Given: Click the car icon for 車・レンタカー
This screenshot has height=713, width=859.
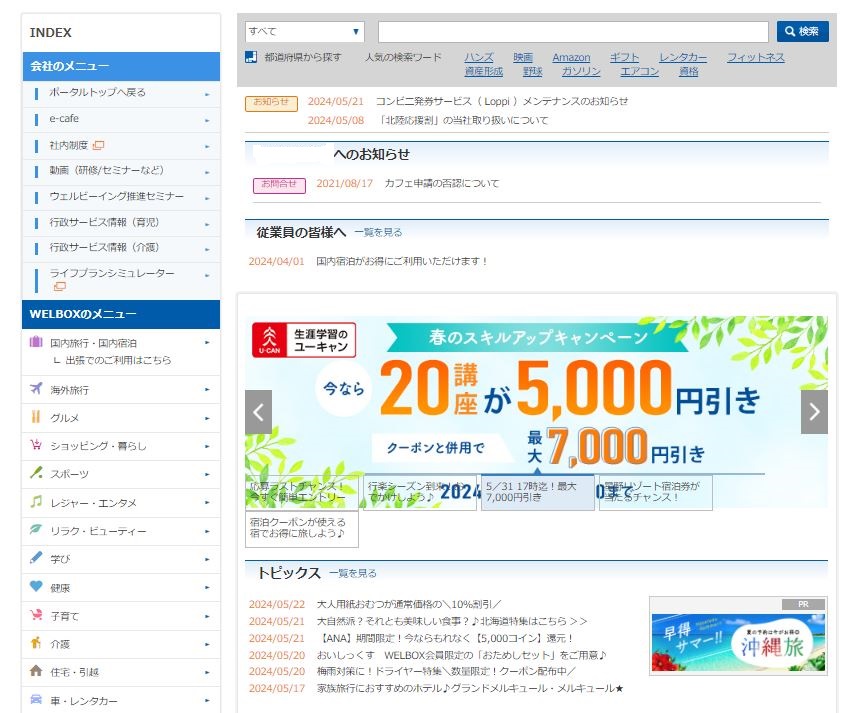Looking at the screenshot, I should 36,699.
